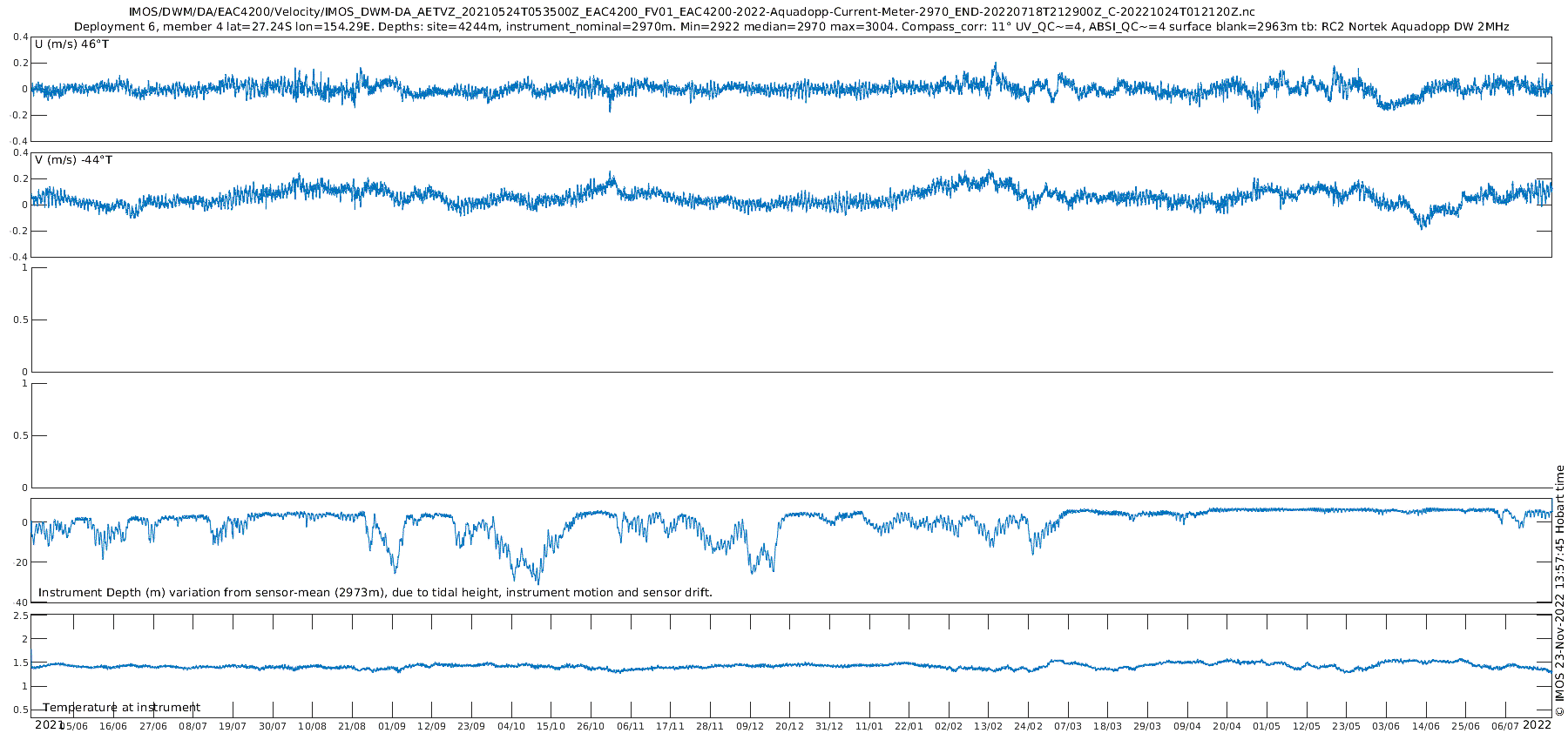The height and width of the screenshot is (740, 1568).
Task: Click the '20/12' date tick label
Action: click(789, 726)
